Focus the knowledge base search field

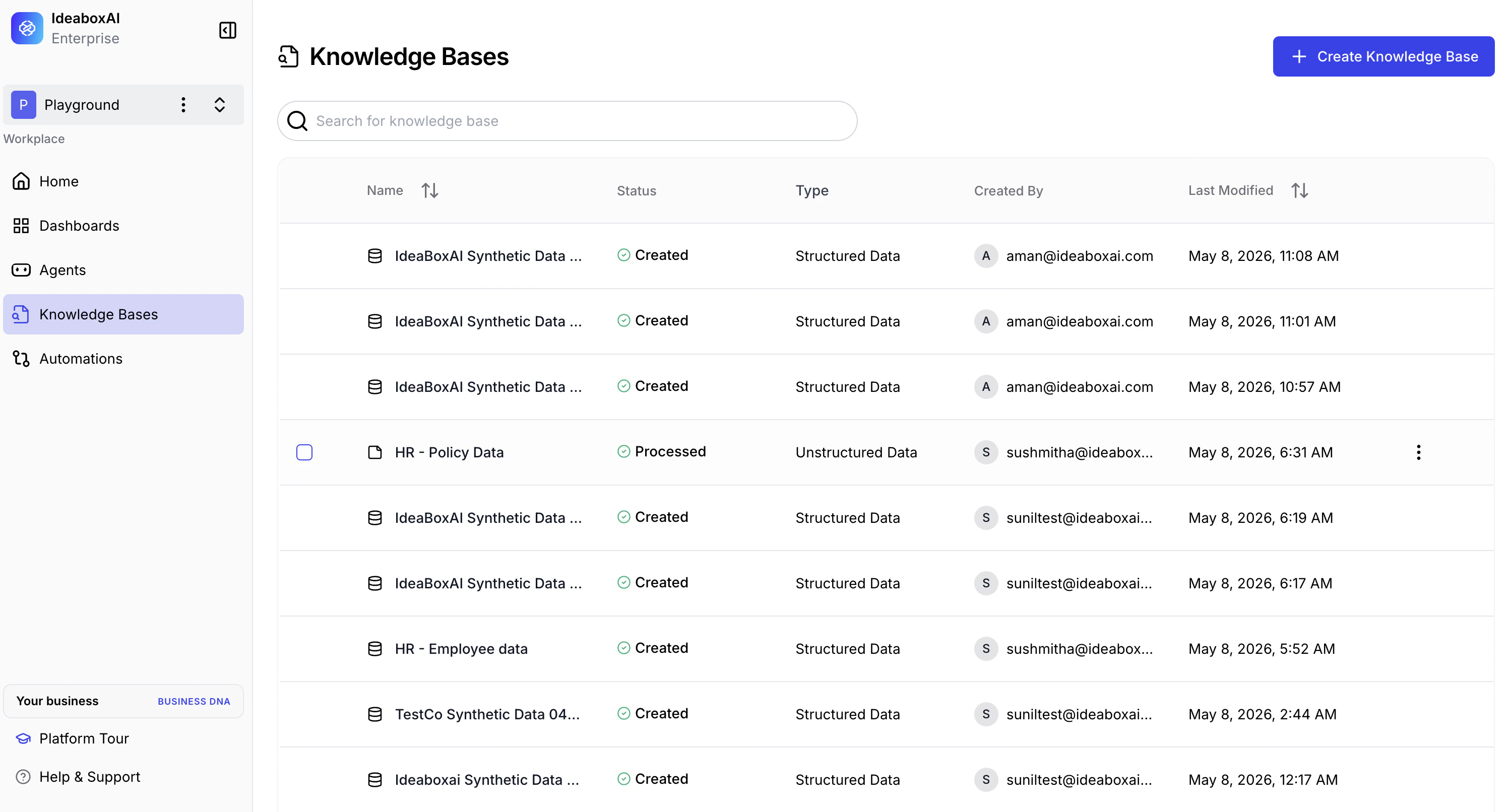click(x=568, y=121)
